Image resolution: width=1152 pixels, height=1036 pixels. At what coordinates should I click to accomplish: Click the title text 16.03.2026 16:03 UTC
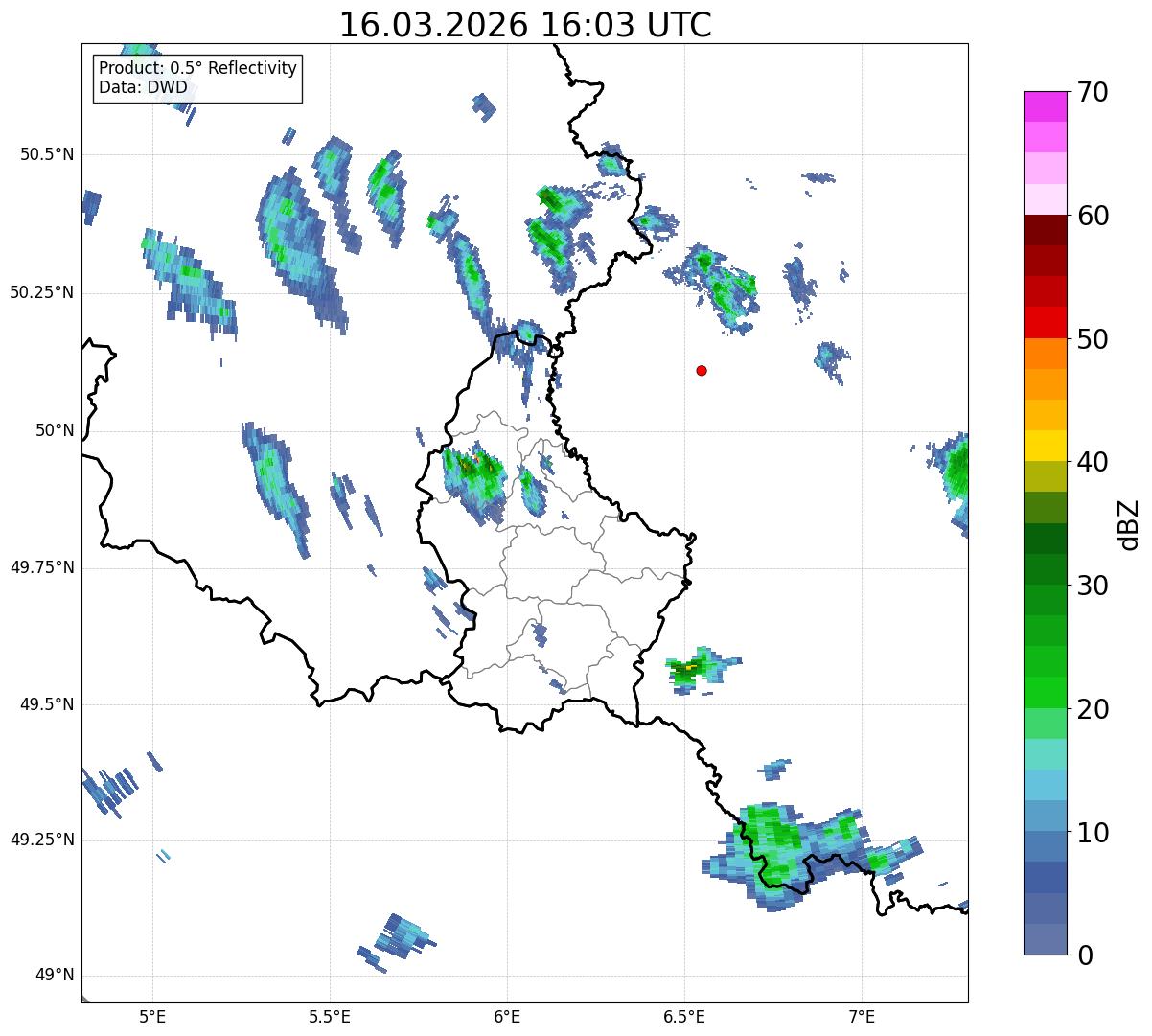tap(525, 25)
